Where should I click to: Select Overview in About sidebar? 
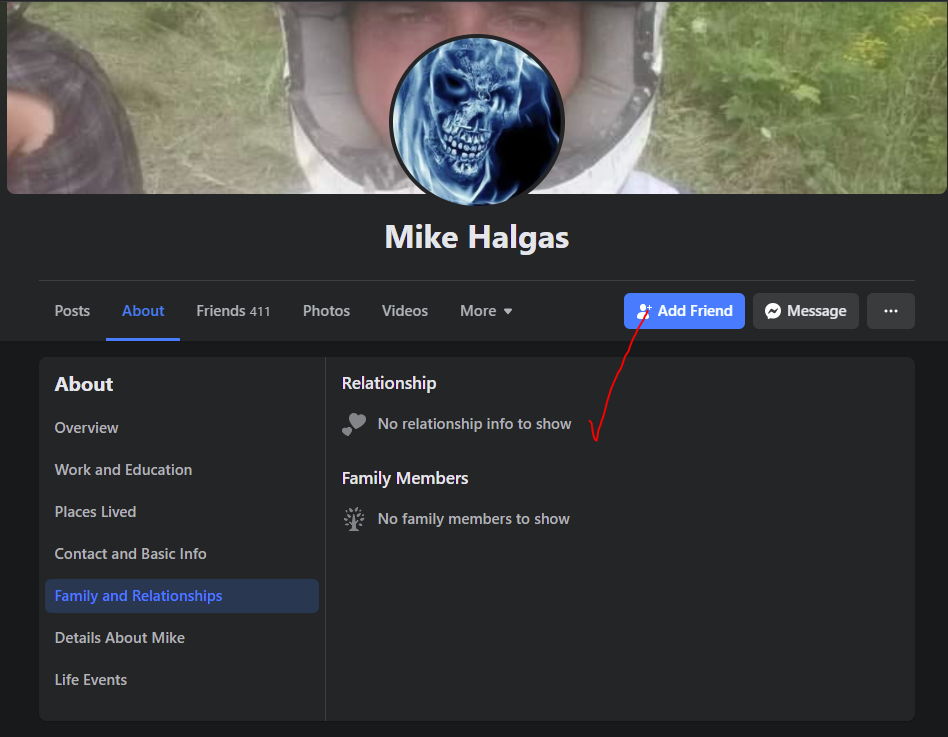click(181, 427)
